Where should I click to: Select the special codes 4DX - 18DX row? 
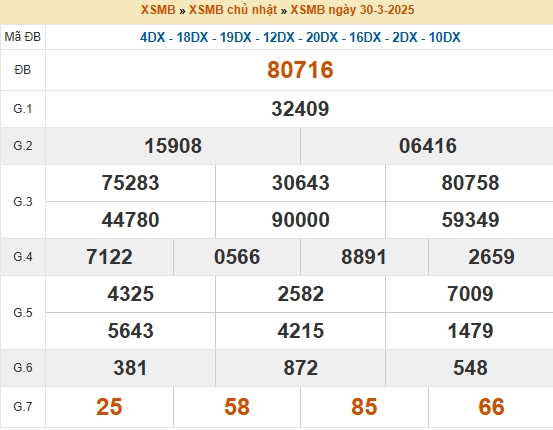coord(300,37)
